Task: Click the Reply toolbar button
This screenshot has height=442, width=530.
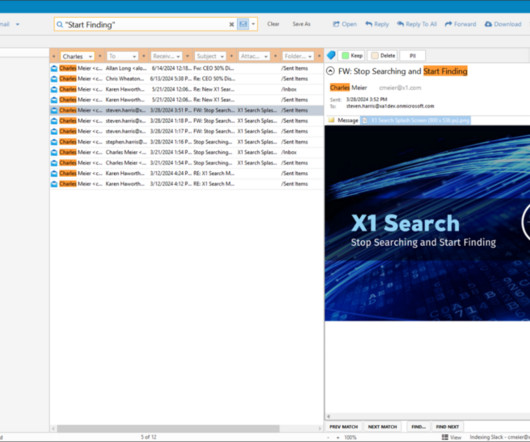Action: pos(377,24)
